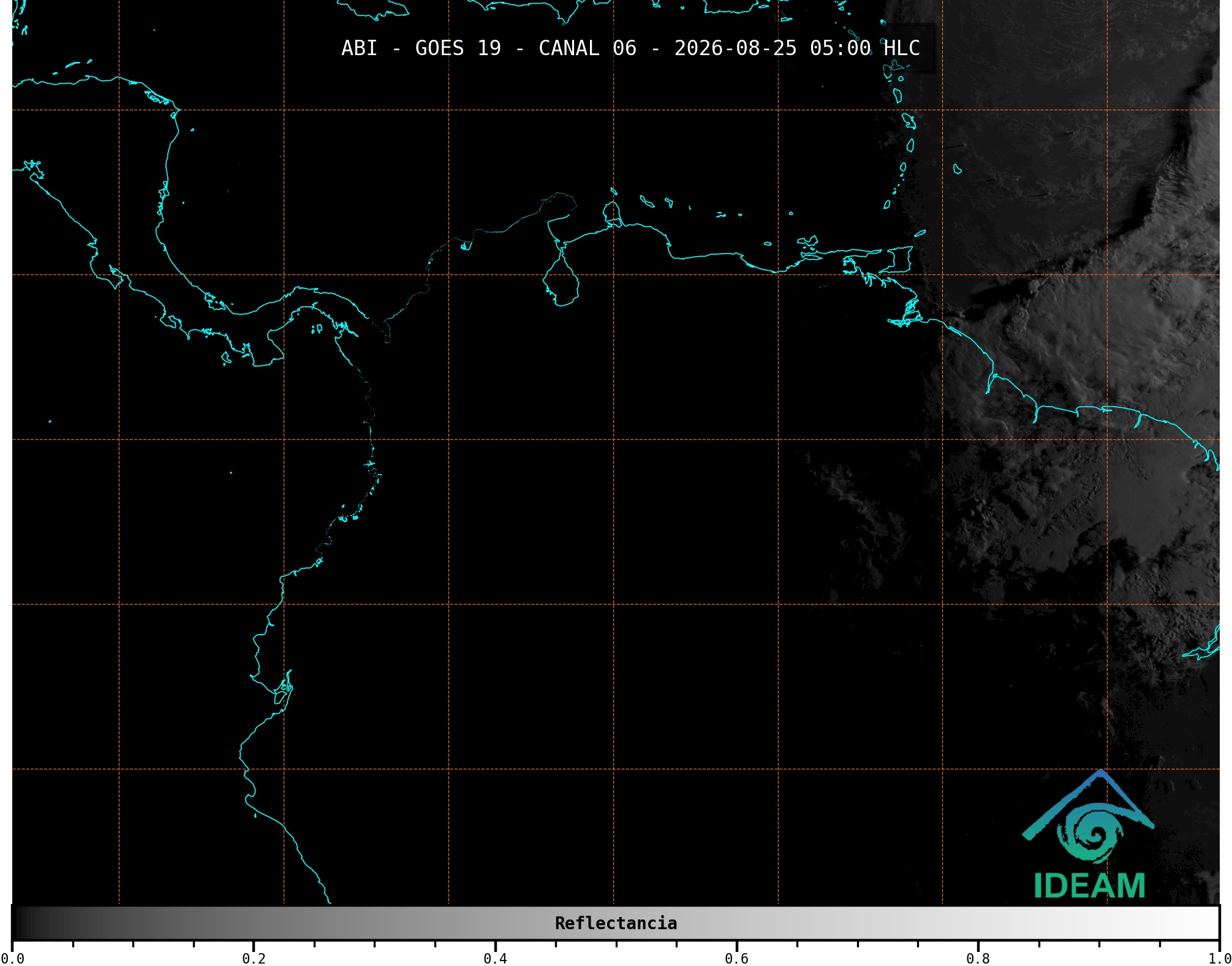Click the 0.0 tick label on the colorbar
The width and height of the screenshot is (1232, 966).
pos(12,958)
